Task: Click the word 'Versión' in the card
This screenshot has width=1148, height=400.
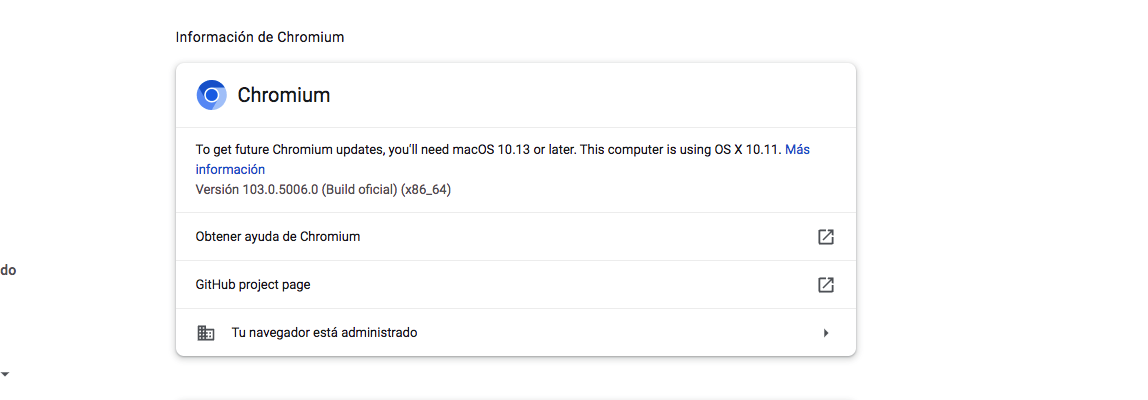Action: point(217,189)
